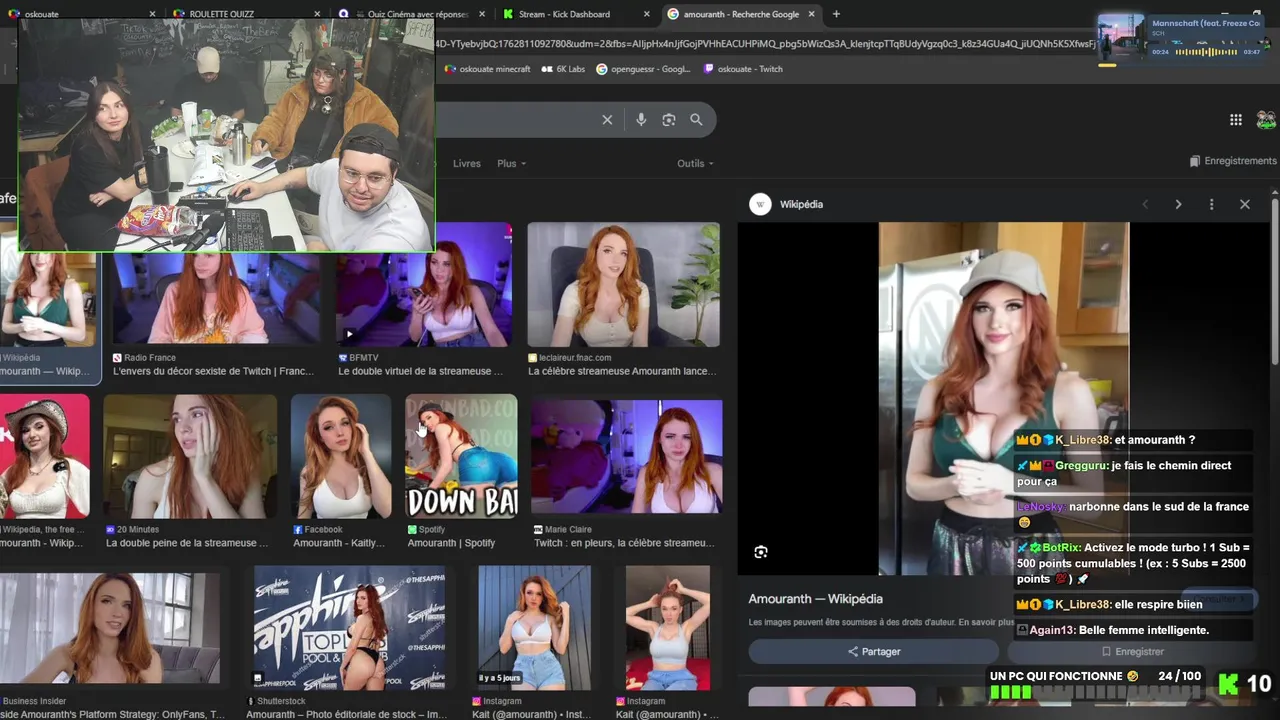Open the oskouate minecraft bookmark
The width and height of the screenshot is (1280, 720).
coord(487,69)
